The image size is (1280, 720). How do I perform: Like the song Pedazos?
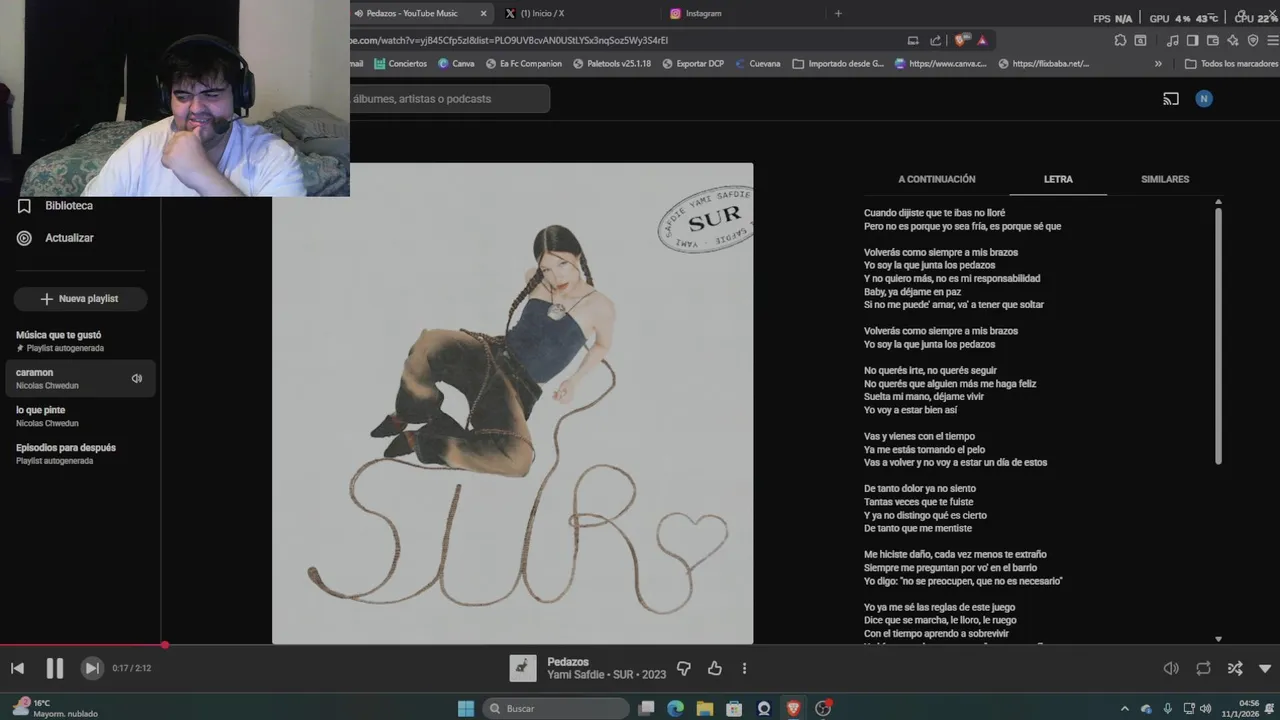pyautogui.click(x=715, y=668)
